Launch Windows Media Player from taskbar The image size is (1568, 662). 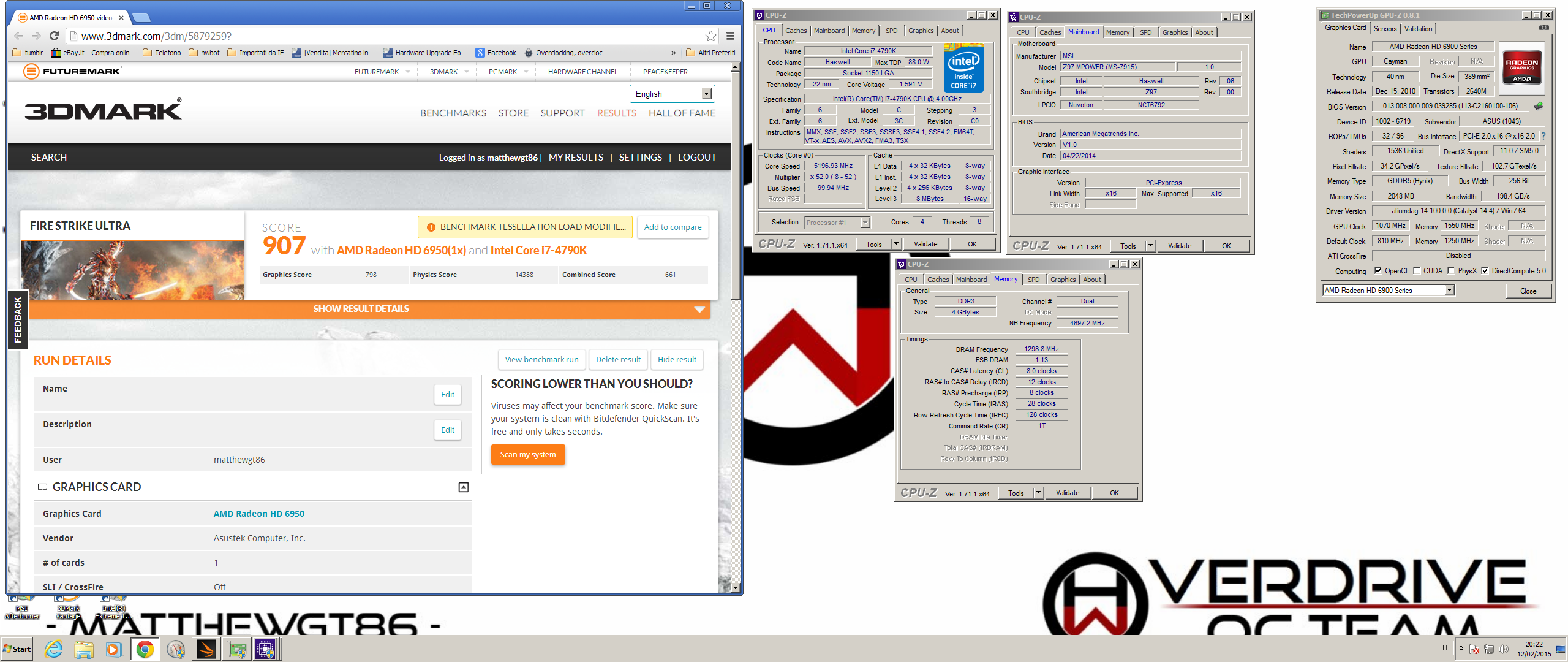113,649
